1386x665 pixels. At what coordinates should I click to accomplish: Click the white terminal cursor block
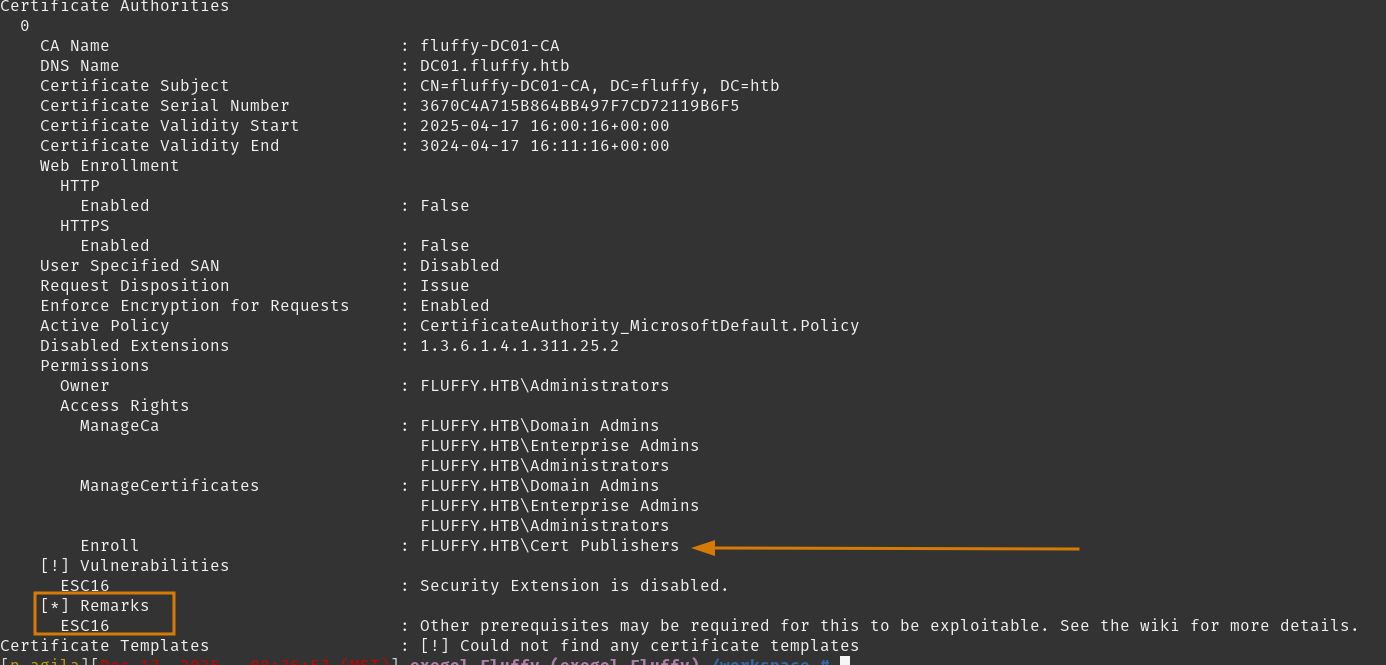(x=845, y=661)
